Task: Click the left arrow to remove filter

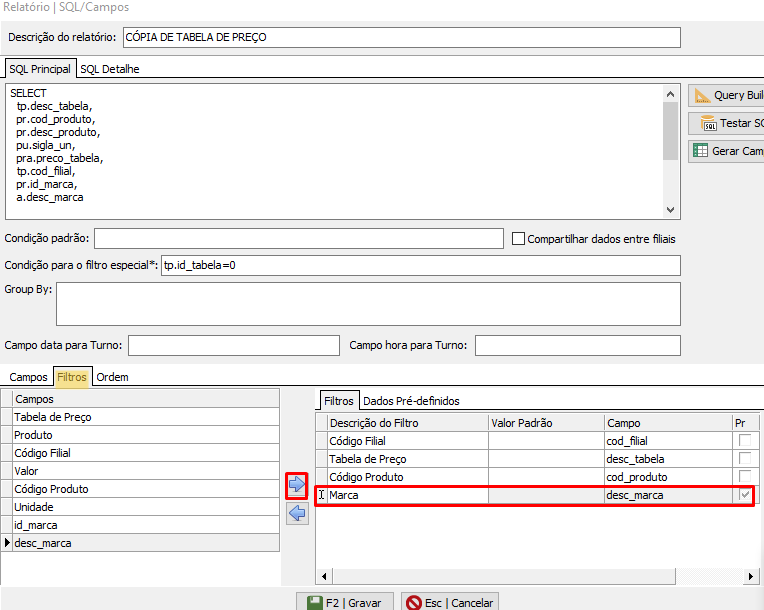Action: (297, 514)
